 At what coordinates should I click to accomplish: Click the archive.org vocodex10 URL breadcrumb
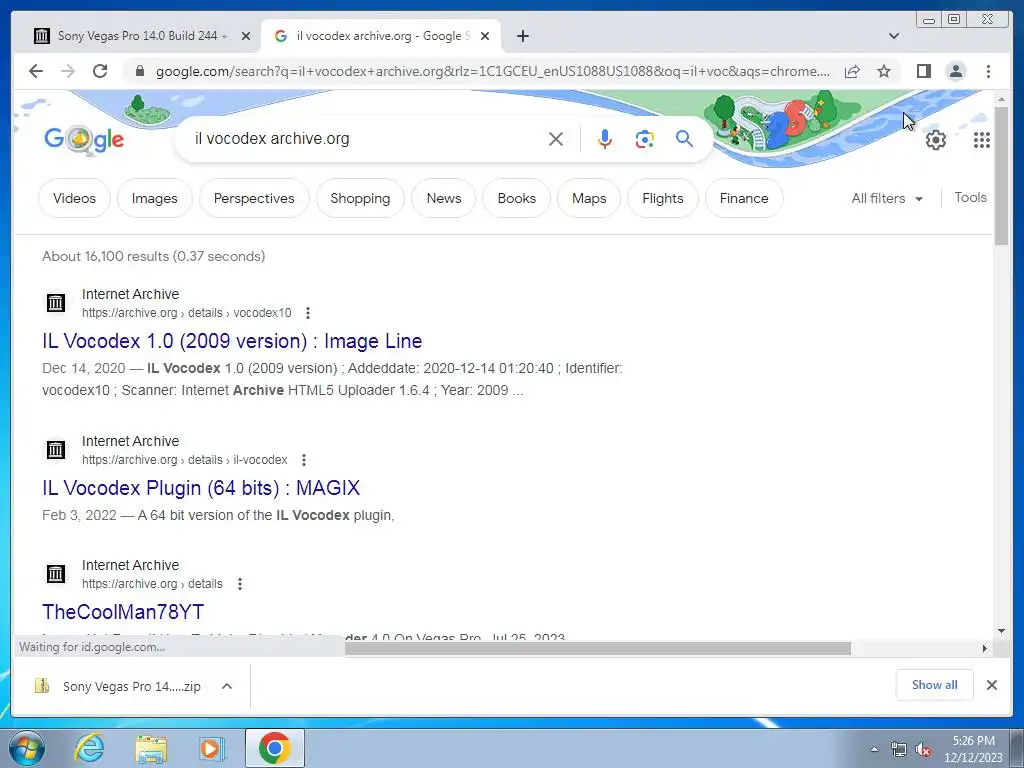[x=187, y=313]
